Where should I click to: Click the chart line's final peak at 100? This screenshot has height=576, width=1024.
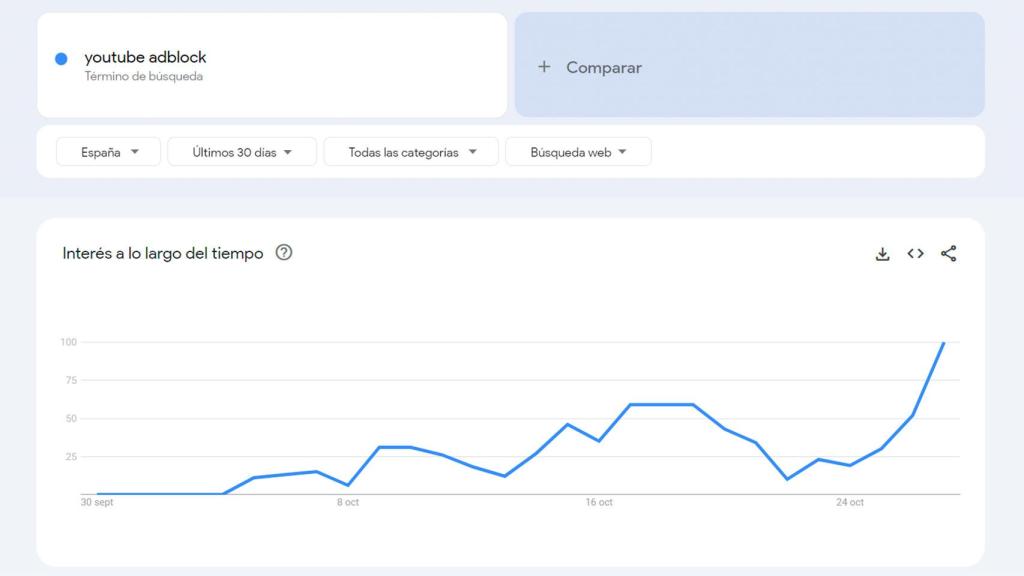click(943, 343)
